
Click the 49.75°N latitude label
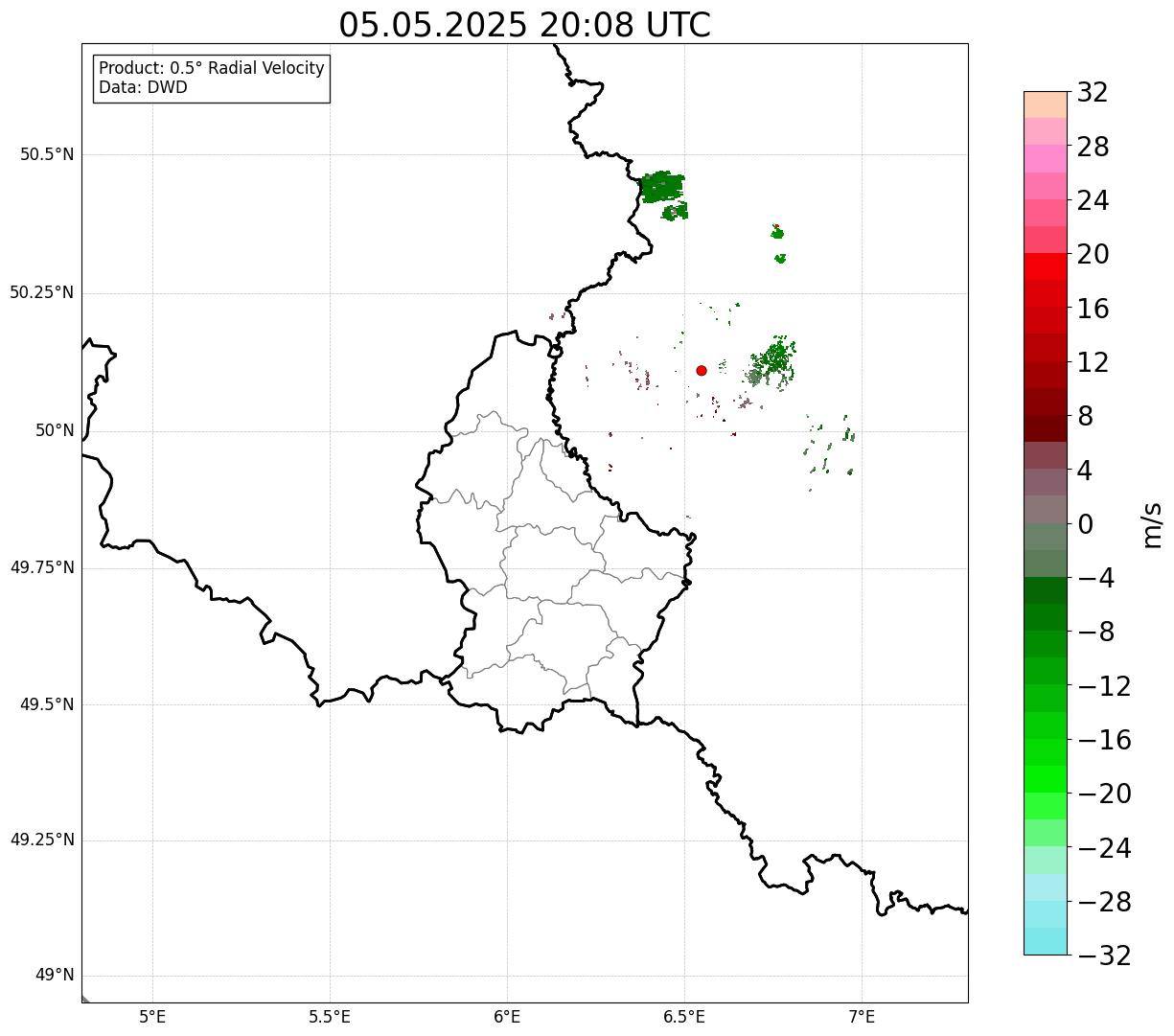41,567
